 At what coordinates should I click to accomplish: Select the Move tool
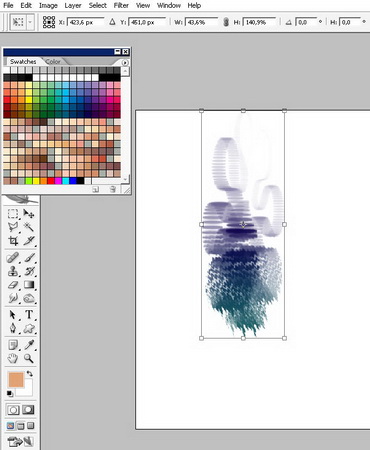pos(29,214)
